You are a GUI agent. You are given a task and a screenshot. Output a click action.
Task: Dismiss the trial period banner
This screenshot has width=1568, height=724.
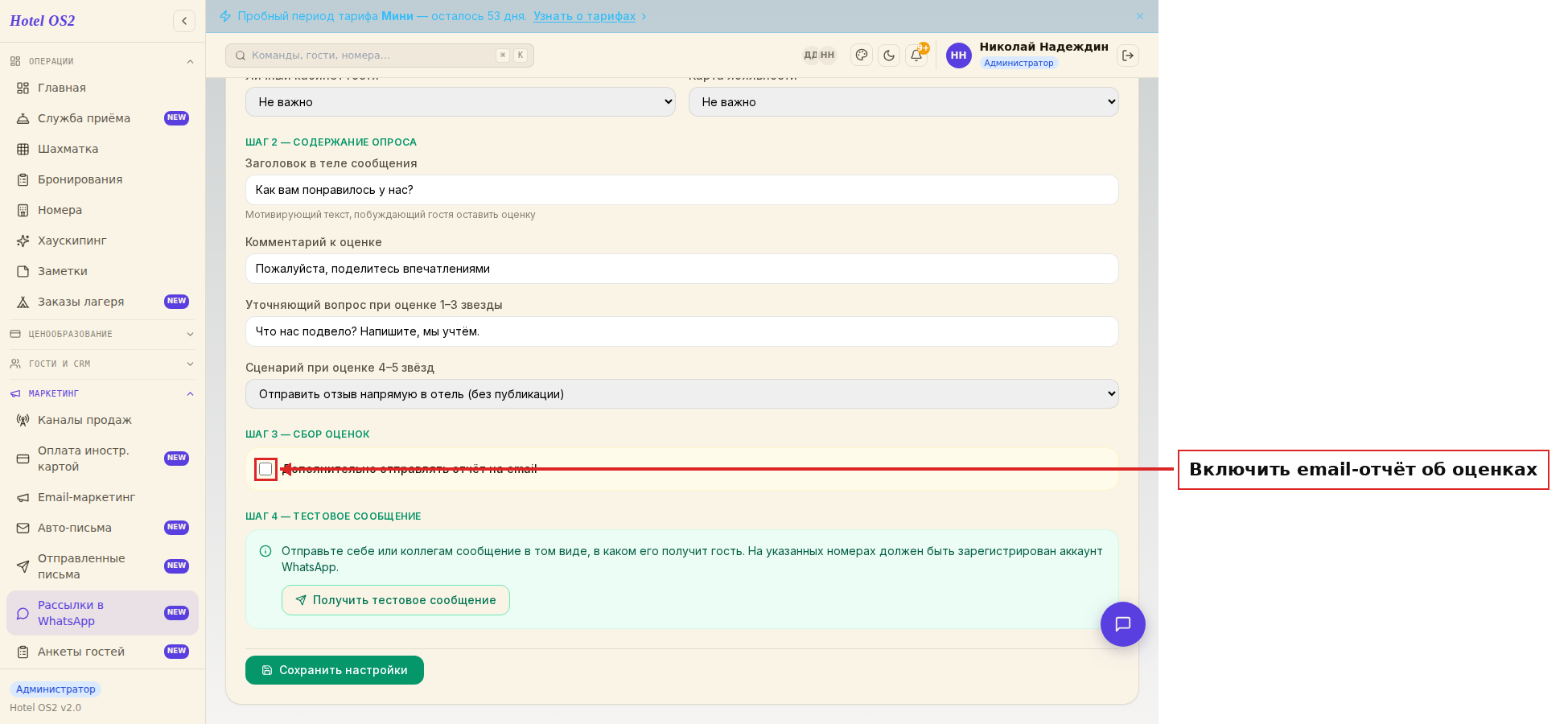coord(1140,16)
